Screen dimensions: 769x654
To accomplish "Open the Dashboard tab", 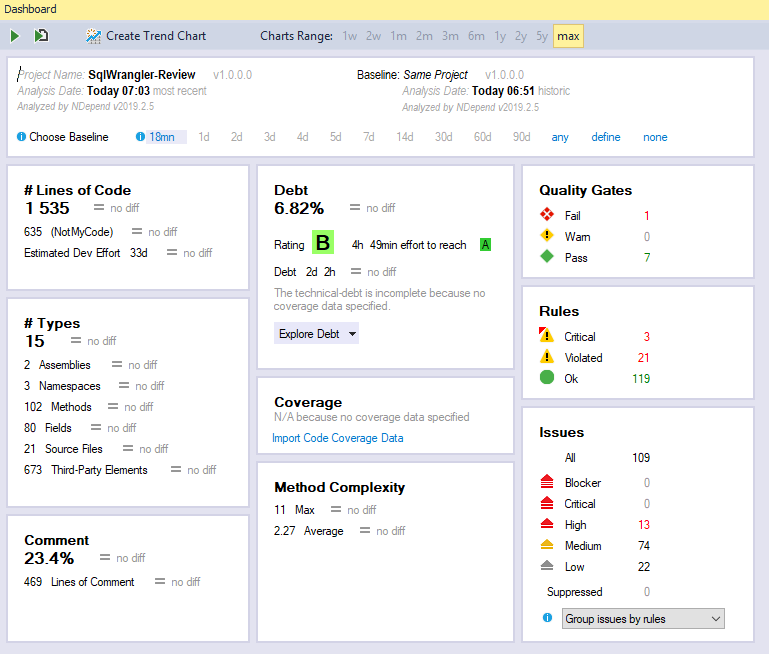I will (31, 9).
